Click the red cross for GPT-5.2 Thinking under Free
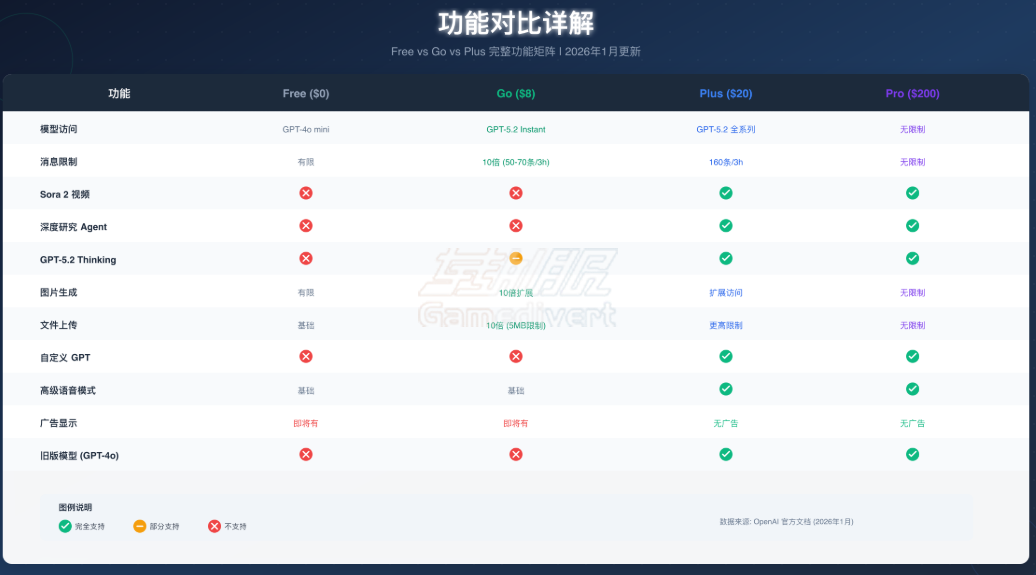Screen dimensions: 1036x575 pos(306,258)
